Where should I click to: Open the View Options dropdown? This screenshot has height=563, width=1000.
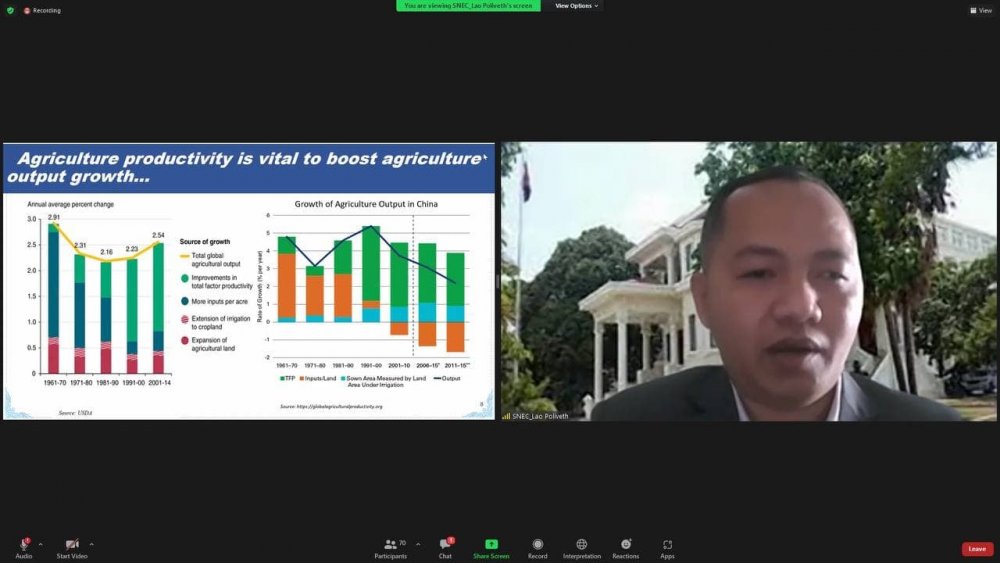(577, 6)
